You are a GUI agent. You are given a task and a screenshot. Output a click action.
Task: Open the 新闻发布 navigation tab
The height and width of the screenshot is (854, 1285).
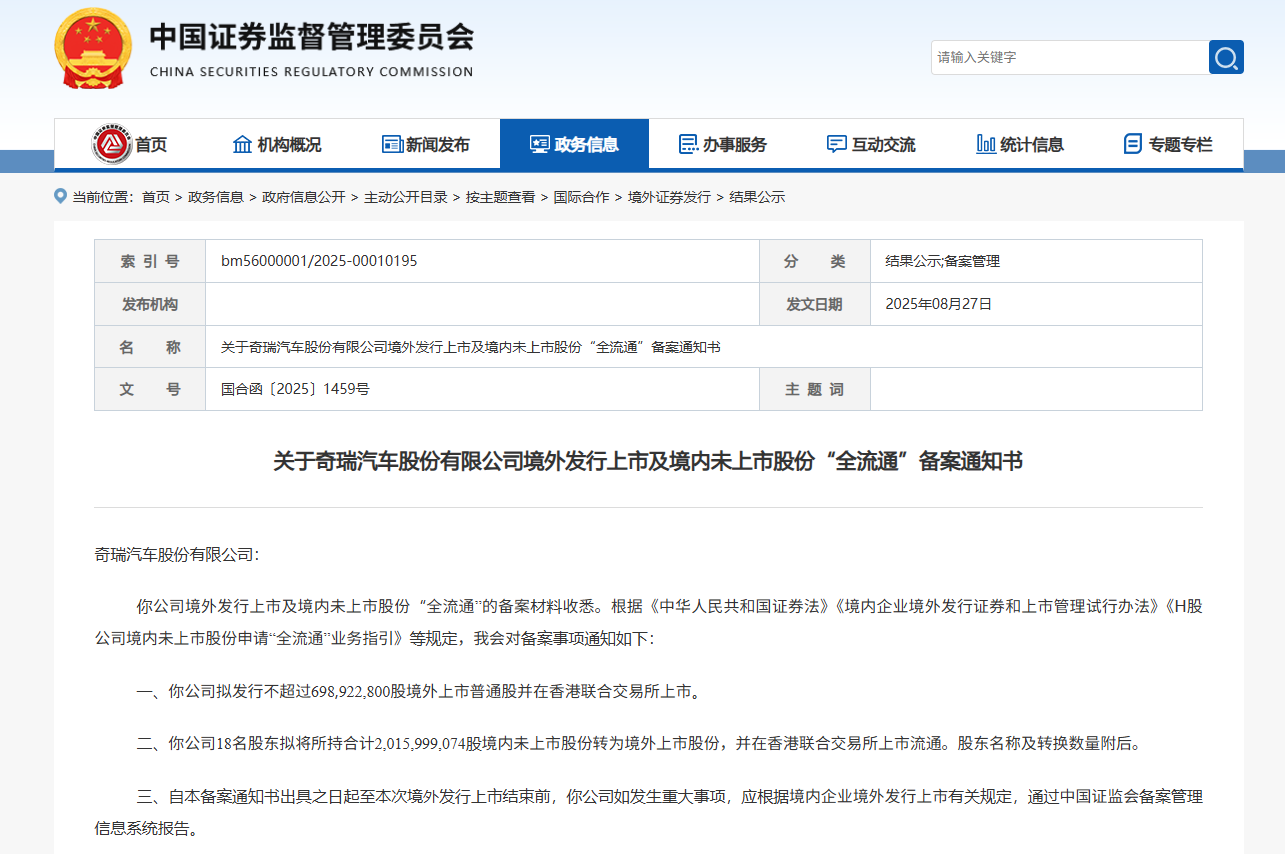pyautogui.click(x=426, y=144)
